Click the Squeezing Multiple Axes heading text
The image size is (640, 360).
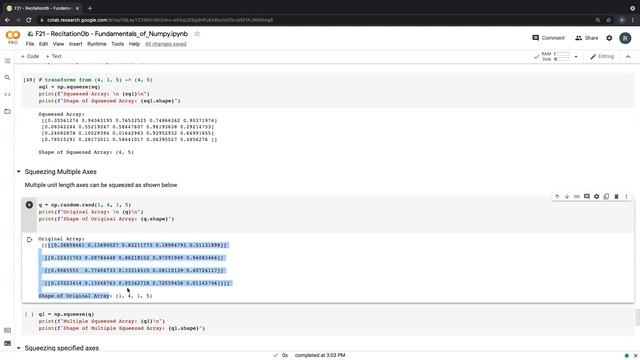(60, 172)
